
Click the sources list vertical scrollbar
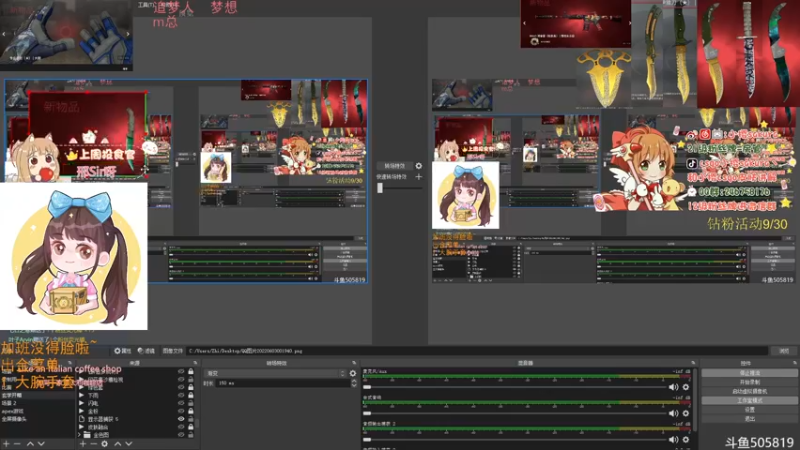tap(197, 423)
